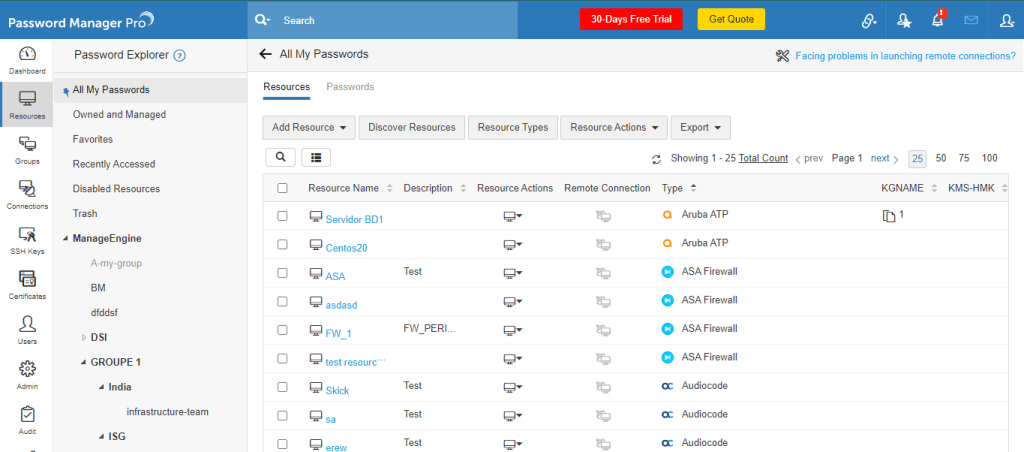Refresh the resource list

656,159
